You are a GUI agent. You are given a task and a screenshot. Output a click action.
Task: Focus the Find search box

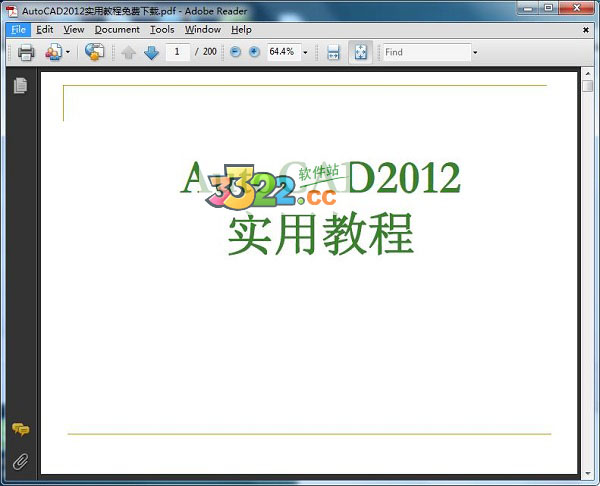427,52
